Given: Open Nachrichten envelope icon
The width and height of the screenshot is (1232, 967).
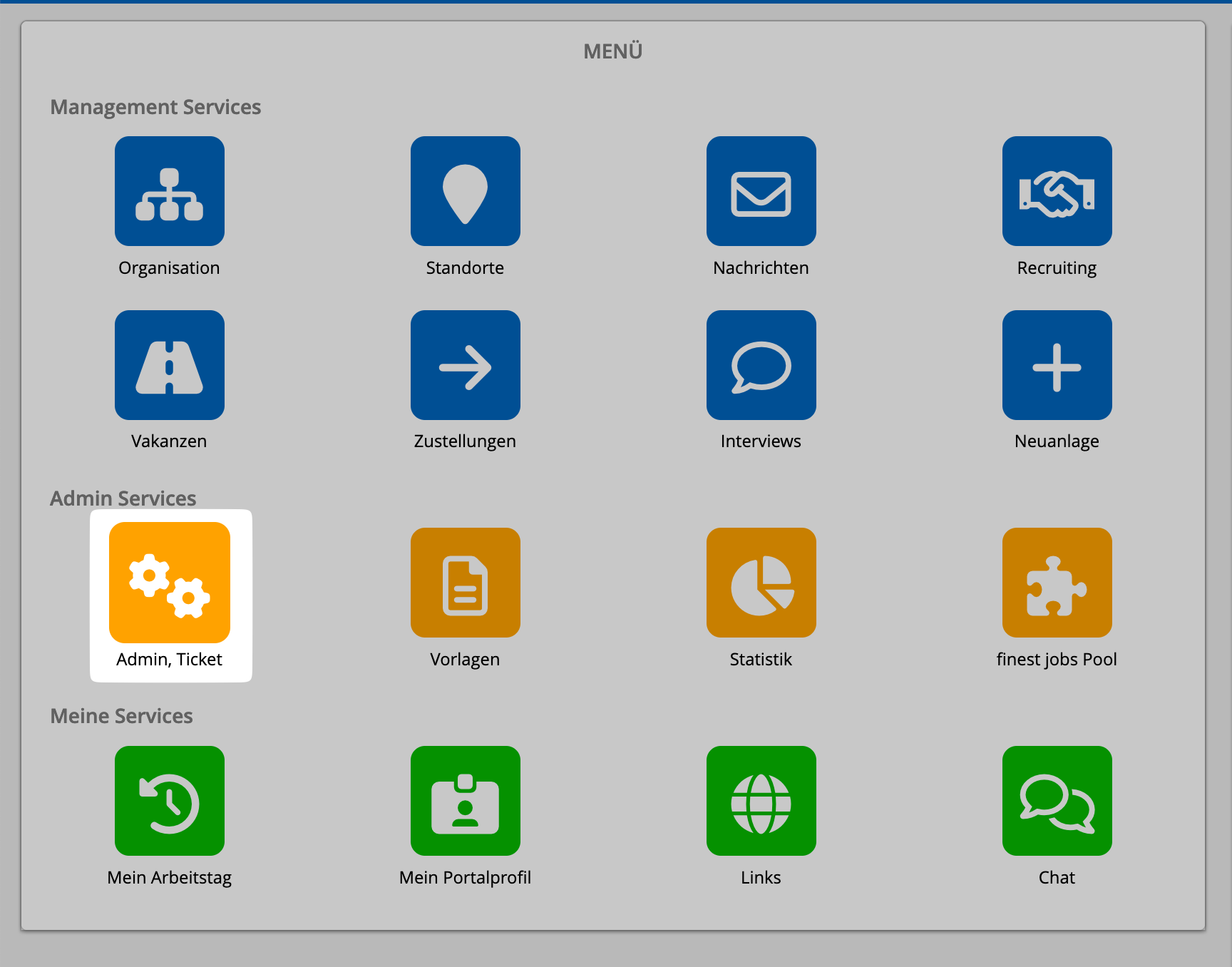Looking at the screenshot, I should point(761,191).
